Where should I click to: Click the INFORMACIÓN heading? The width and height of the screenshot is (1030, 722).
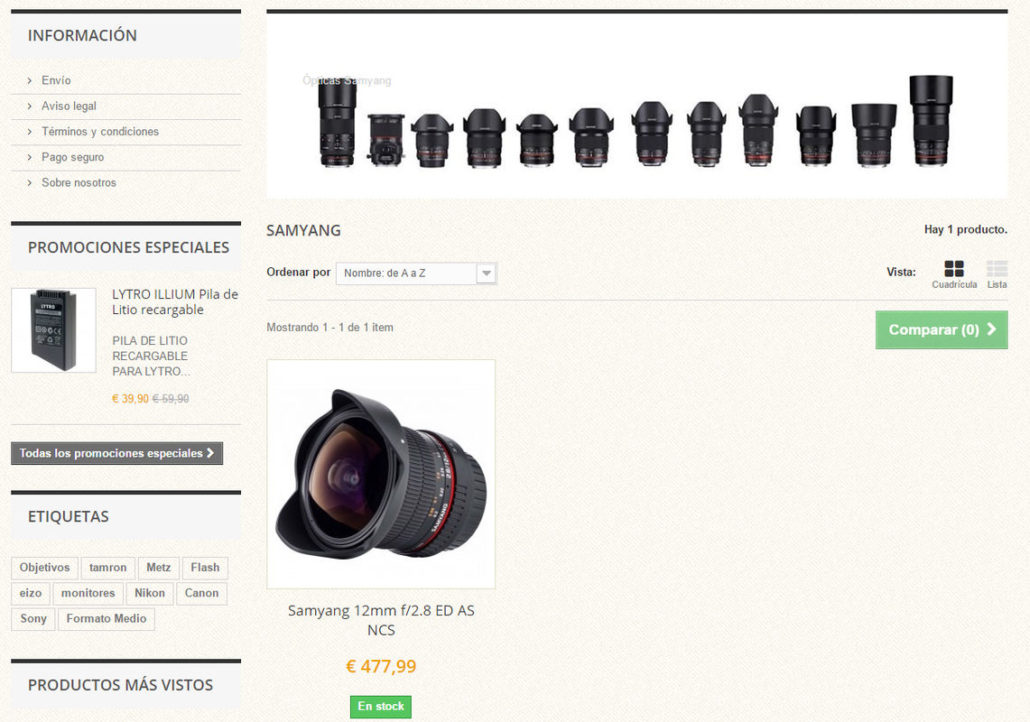82,35
